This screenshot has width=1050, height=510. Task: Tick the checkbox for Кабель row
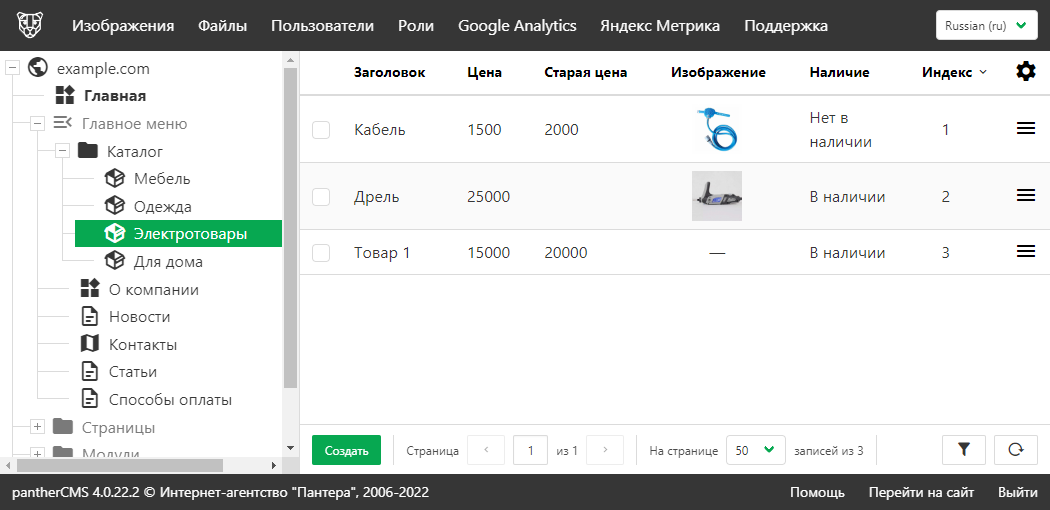(321, 130)
